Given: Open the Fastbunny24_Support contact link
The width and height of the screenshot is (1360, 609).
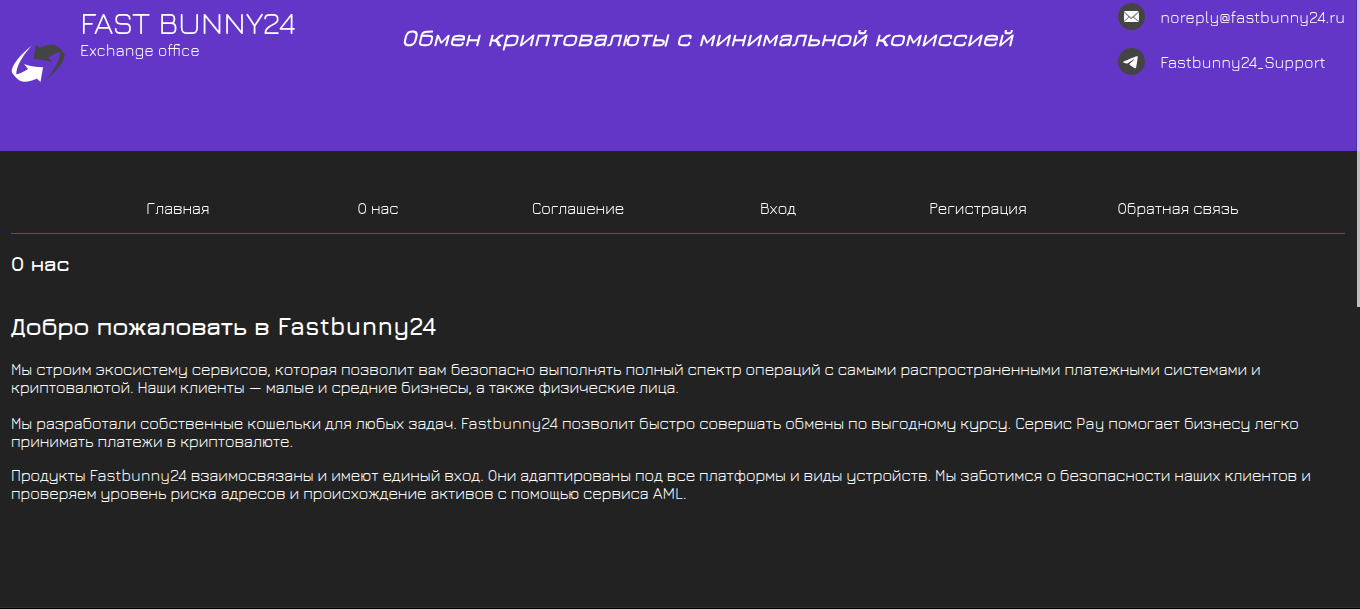Looking at the screenshot, I should click(1242, 62).
